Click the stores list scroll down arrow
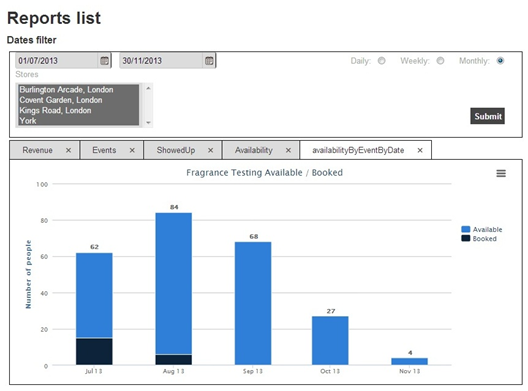Screen dimensions: 528x391 148,123
